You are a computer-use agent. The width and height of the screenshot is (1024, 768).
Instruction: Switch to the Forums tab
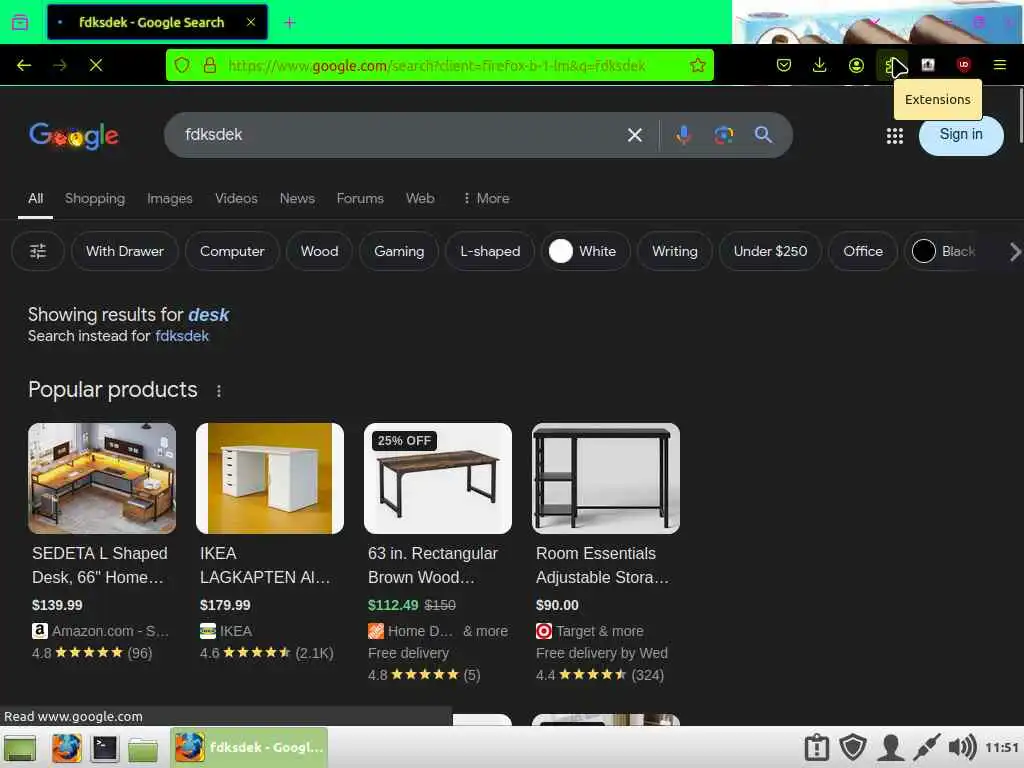pyautogui.click(x=360, y=198)
